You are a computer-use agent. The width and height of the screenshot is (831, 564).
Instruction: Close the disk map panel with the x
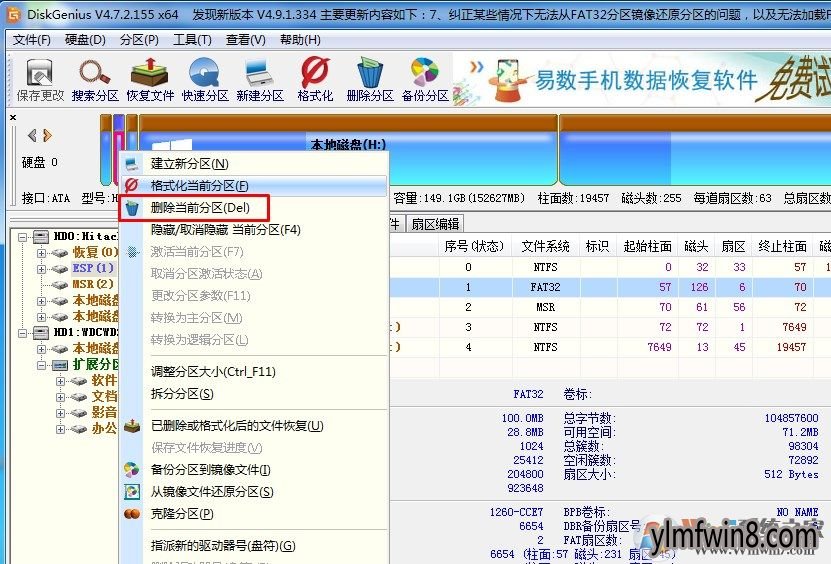(x=13, y=118)
